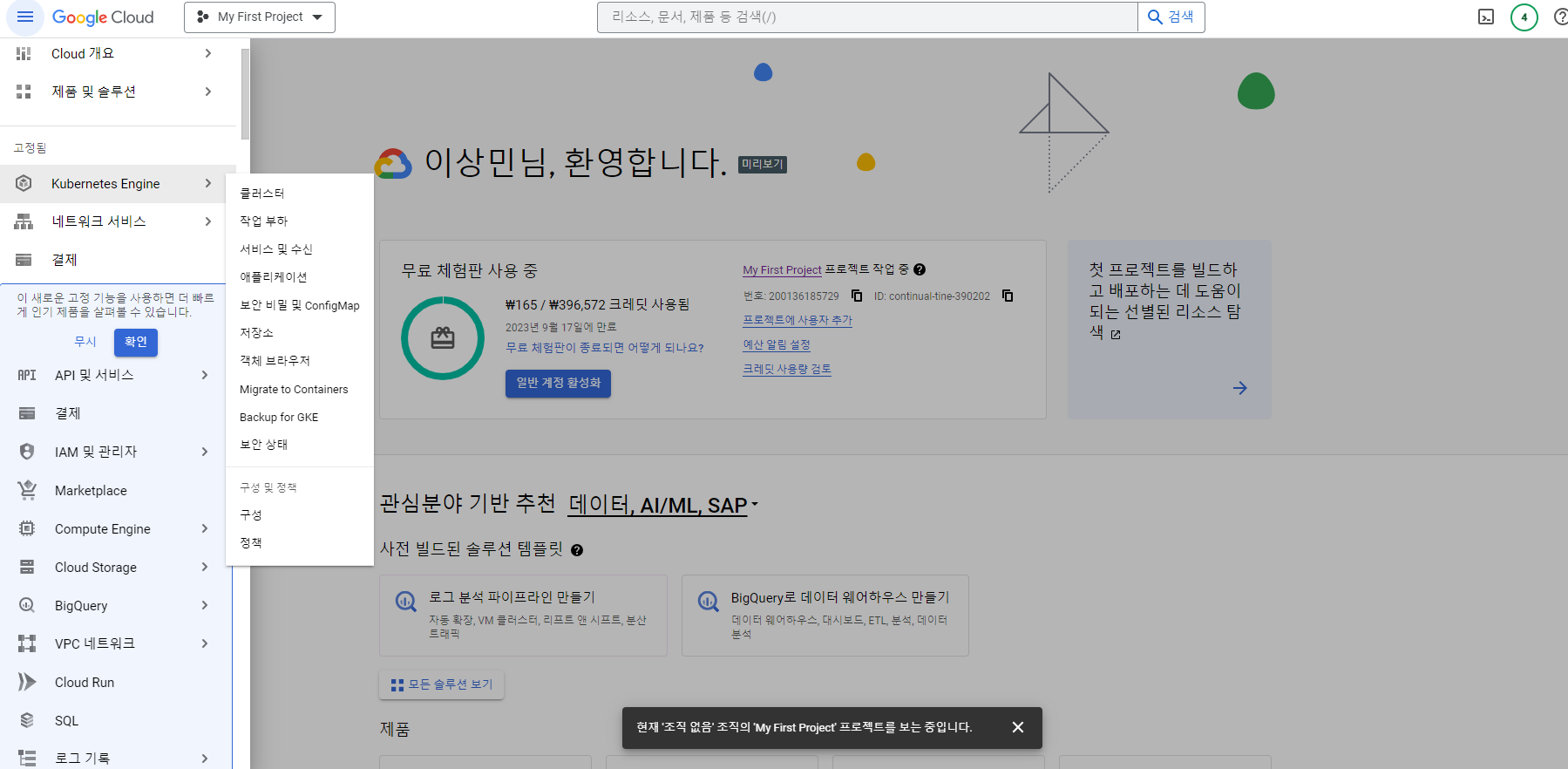Click the 무시 dismiss button
This screenshot has width=1568, height=769.
click(85, 342)
